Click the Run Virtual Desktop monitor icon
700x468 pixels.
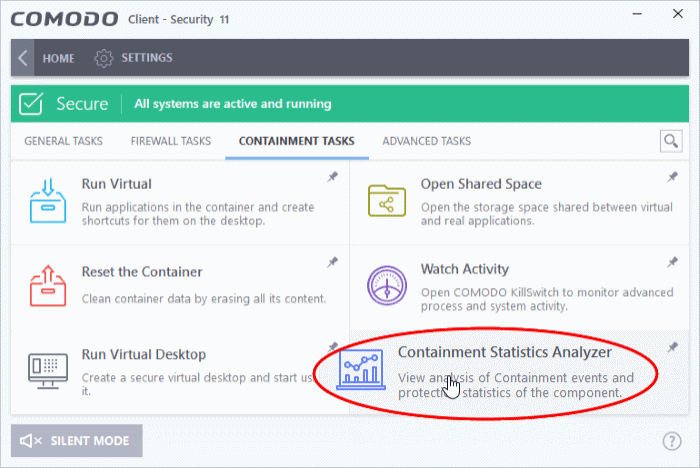click(x=48, y=371)
